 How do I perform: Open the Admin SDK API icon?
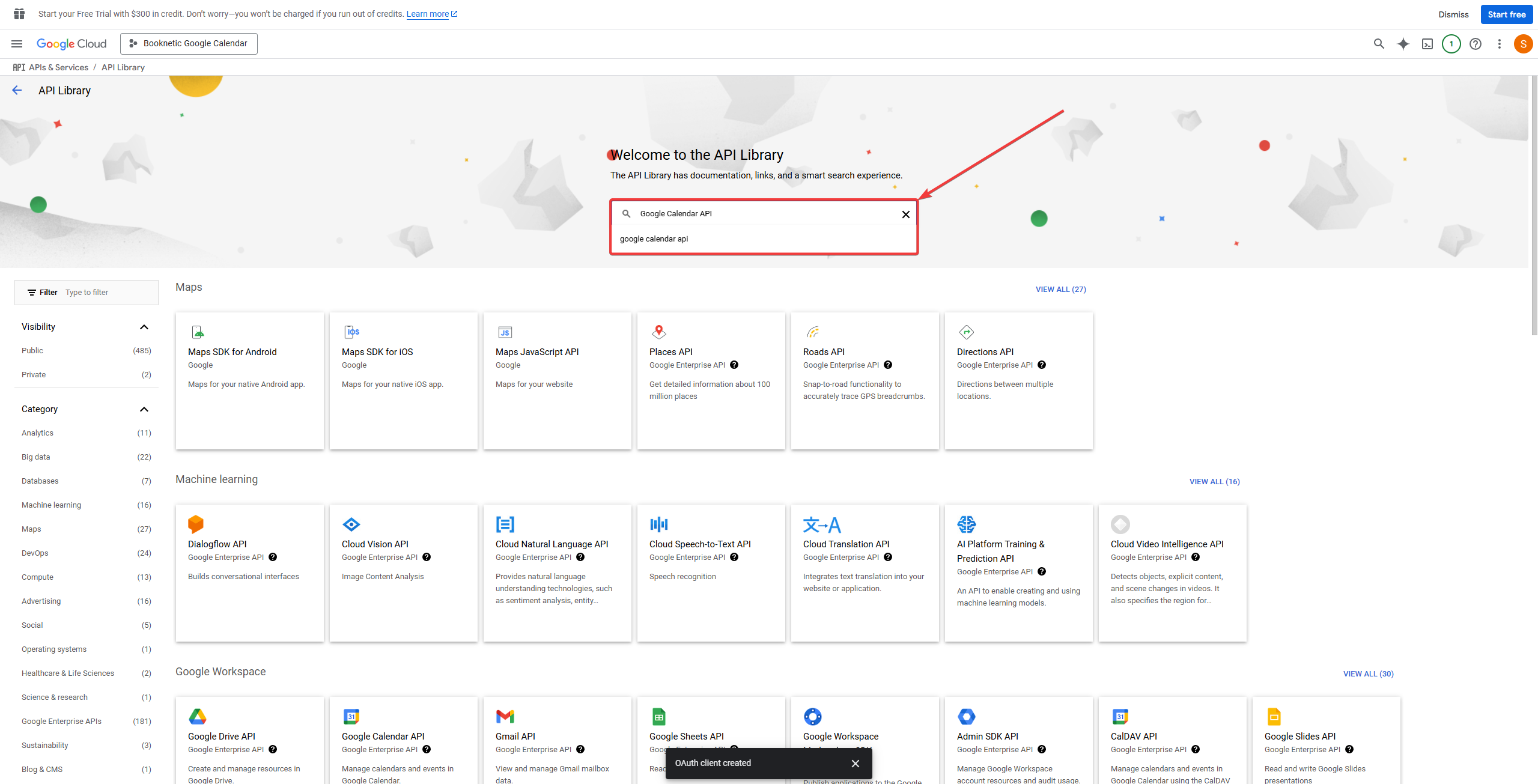[967, 716]
